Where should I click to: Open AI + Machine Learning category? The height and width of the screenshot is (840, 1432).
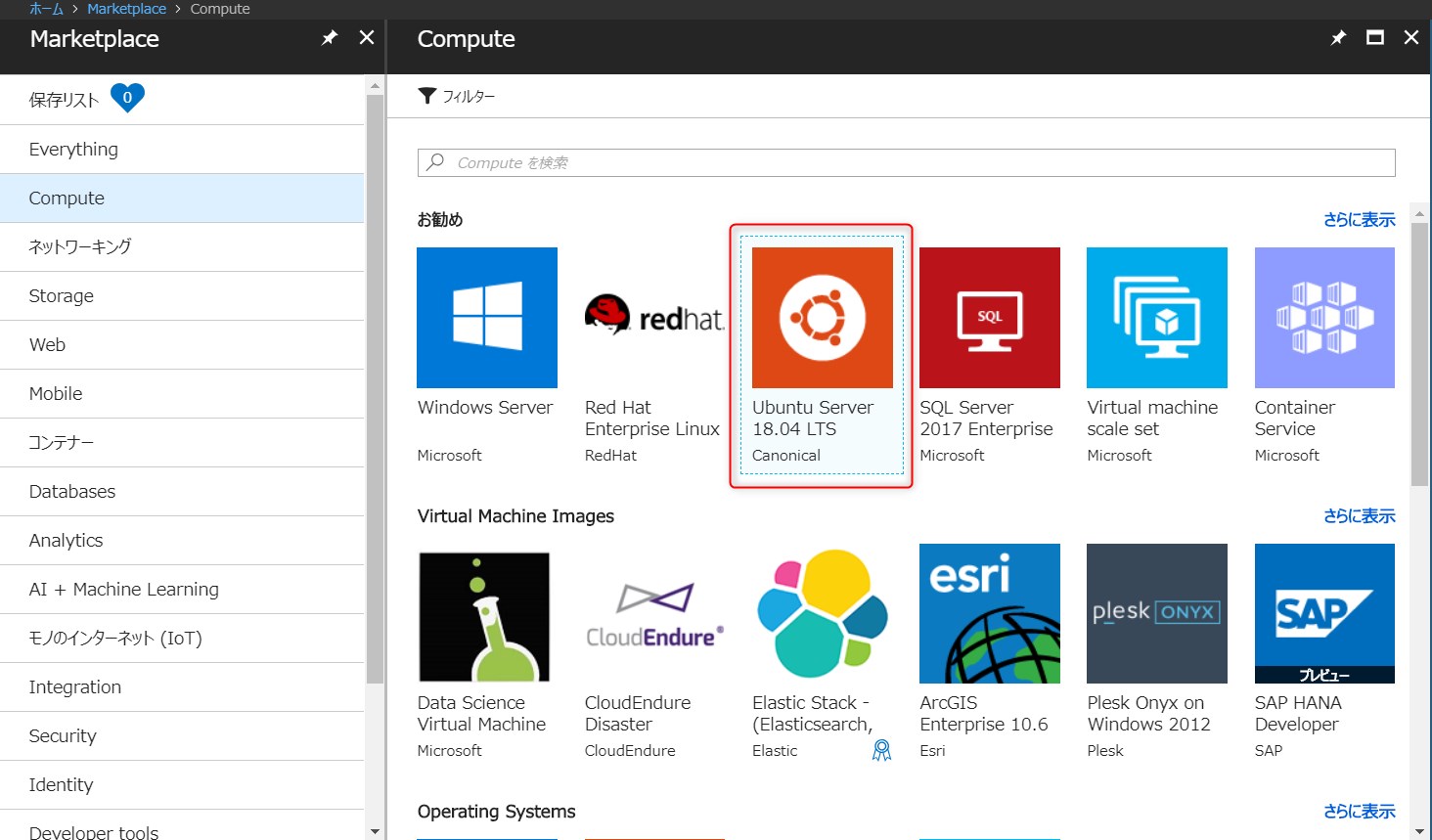pyautogui.click(x=123, y=590)
